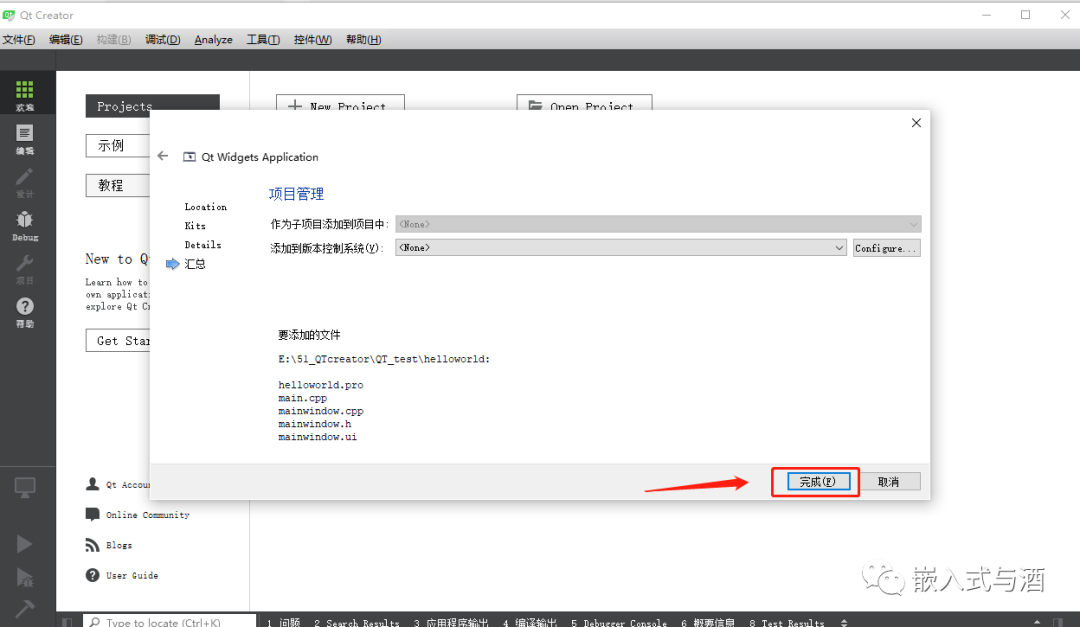Viewport: 1080px width, 627px height.
Task: Start debugging with the Run-debug icon
Action: pos(25,577)
